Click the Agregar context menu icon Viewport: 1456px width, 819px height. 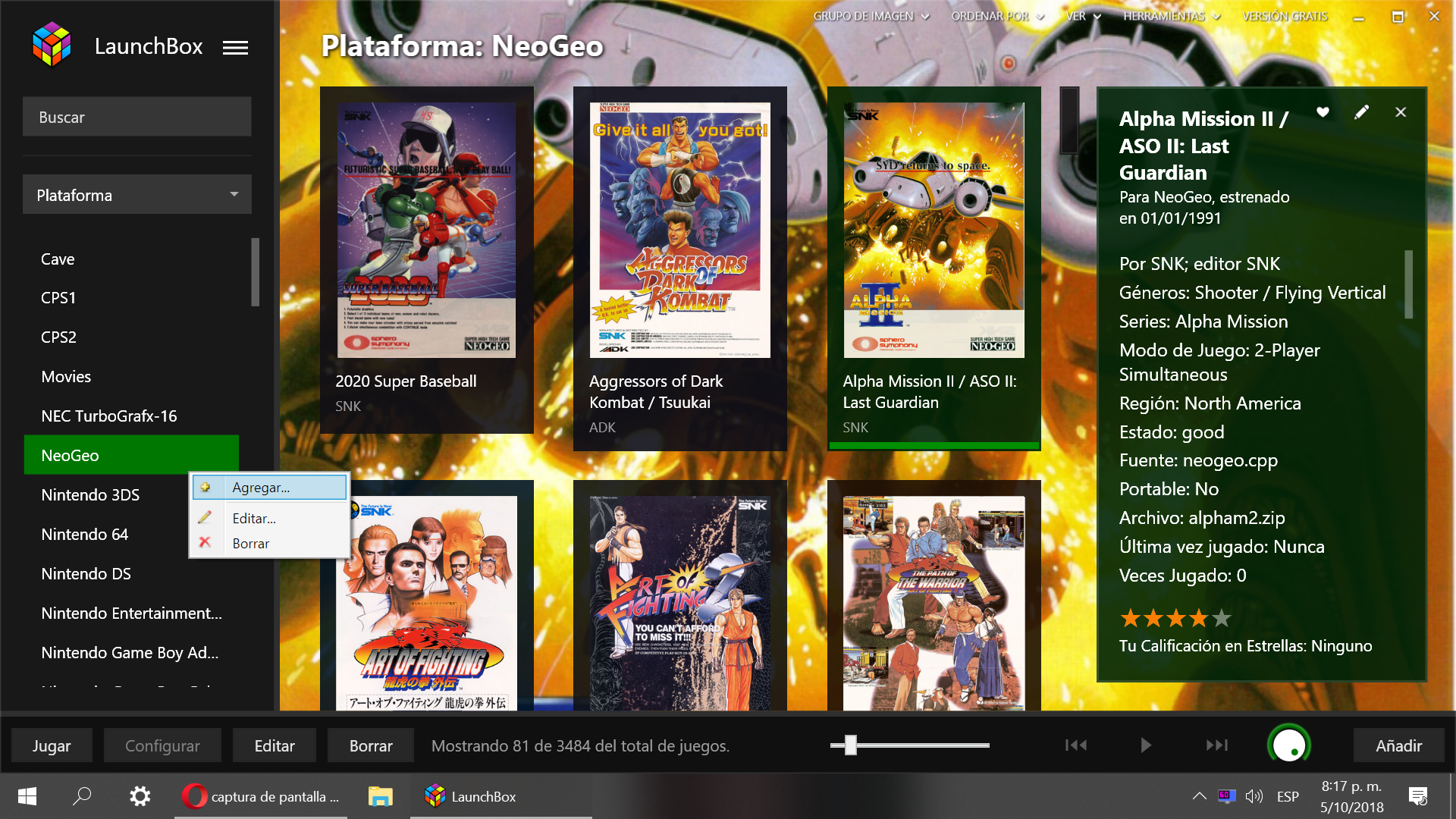(x=206, y=488)
